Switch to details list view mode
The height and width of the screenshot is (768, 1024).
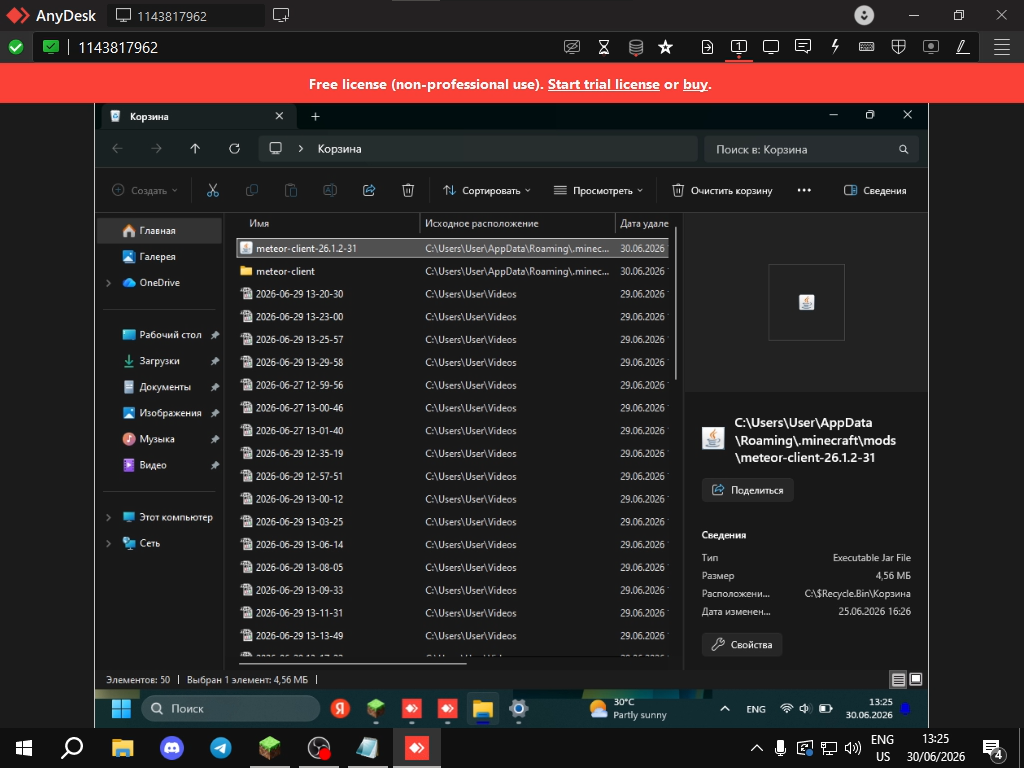(x=899, y=680)
